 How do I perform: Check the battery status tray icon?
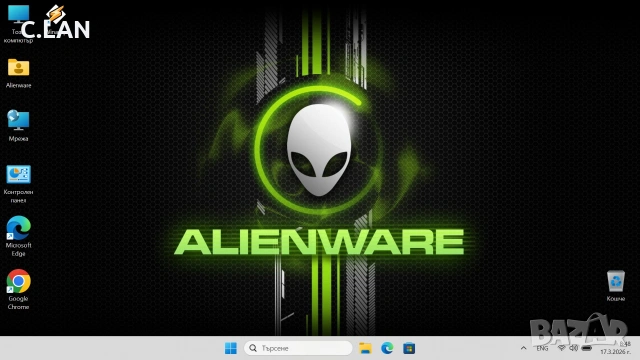point(587,348)
